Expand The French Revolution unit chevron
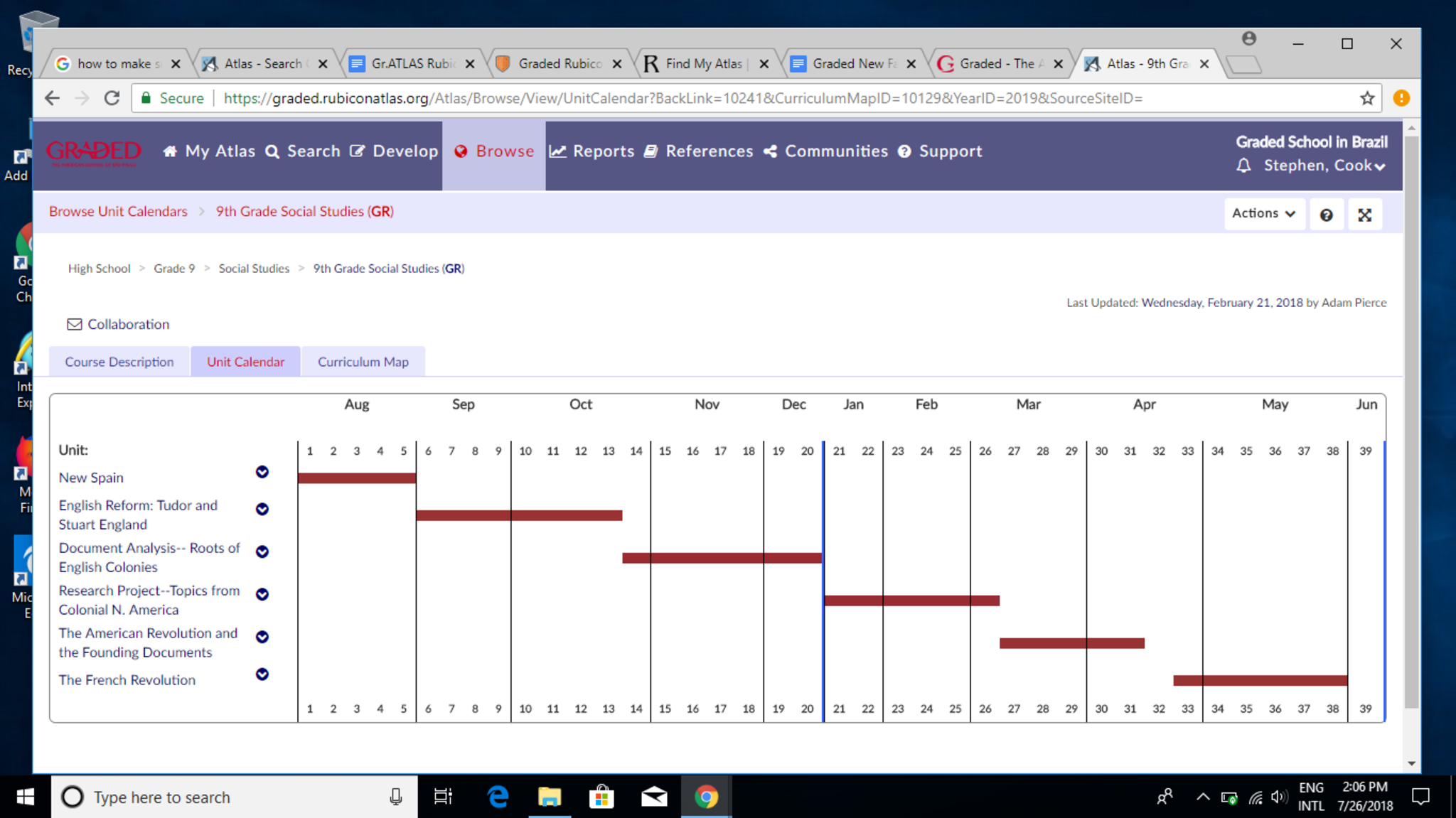Screen dimensions: 1456x818 tap(262, 674)
